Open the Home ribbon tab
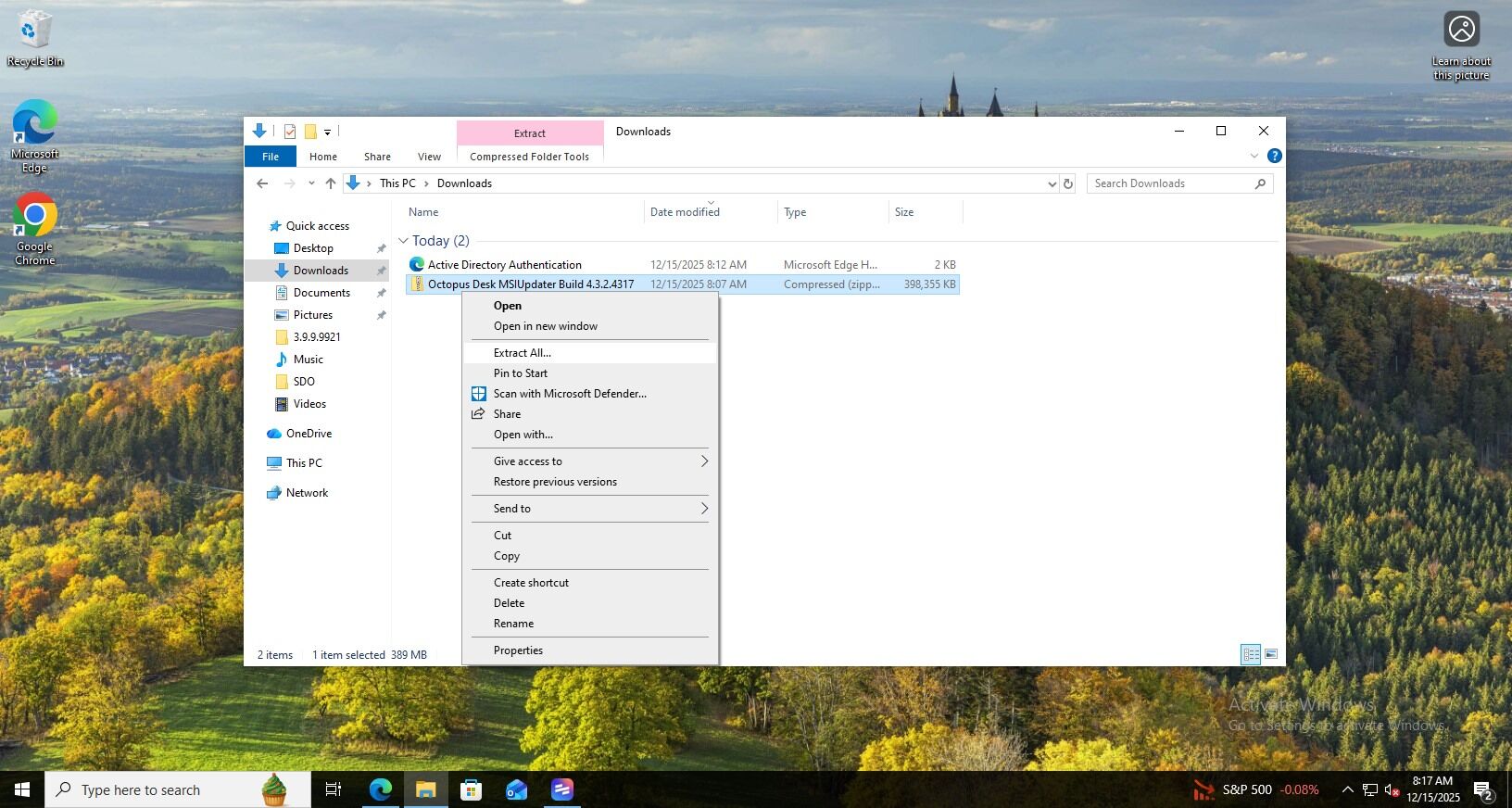Viewport: 1512px width, 808px height. tap(323, 157)
